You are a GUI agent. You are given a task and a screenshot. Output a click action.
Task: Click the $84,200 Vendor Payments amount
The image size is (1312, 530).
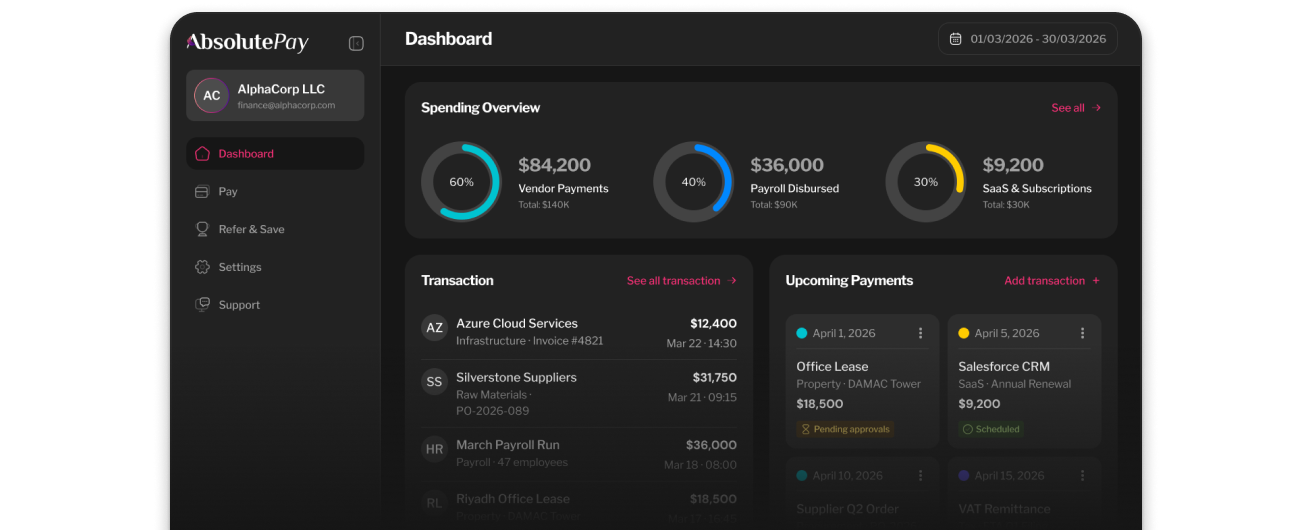tap(554, 165)
